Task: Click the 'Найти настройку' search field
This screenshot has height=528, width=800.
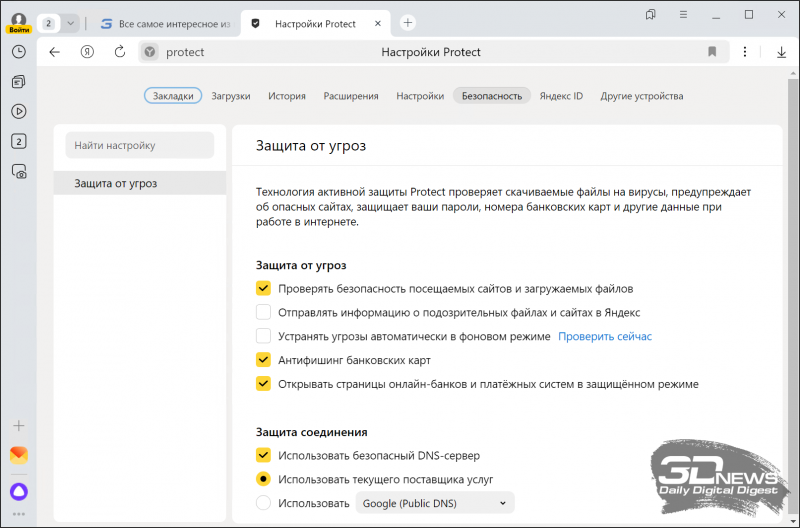Action: click(x=140, y=145)
